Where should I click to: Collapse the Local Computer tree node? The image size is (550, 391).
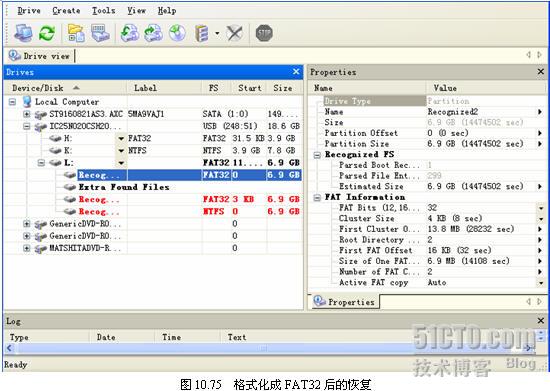(x=12, y=102)
